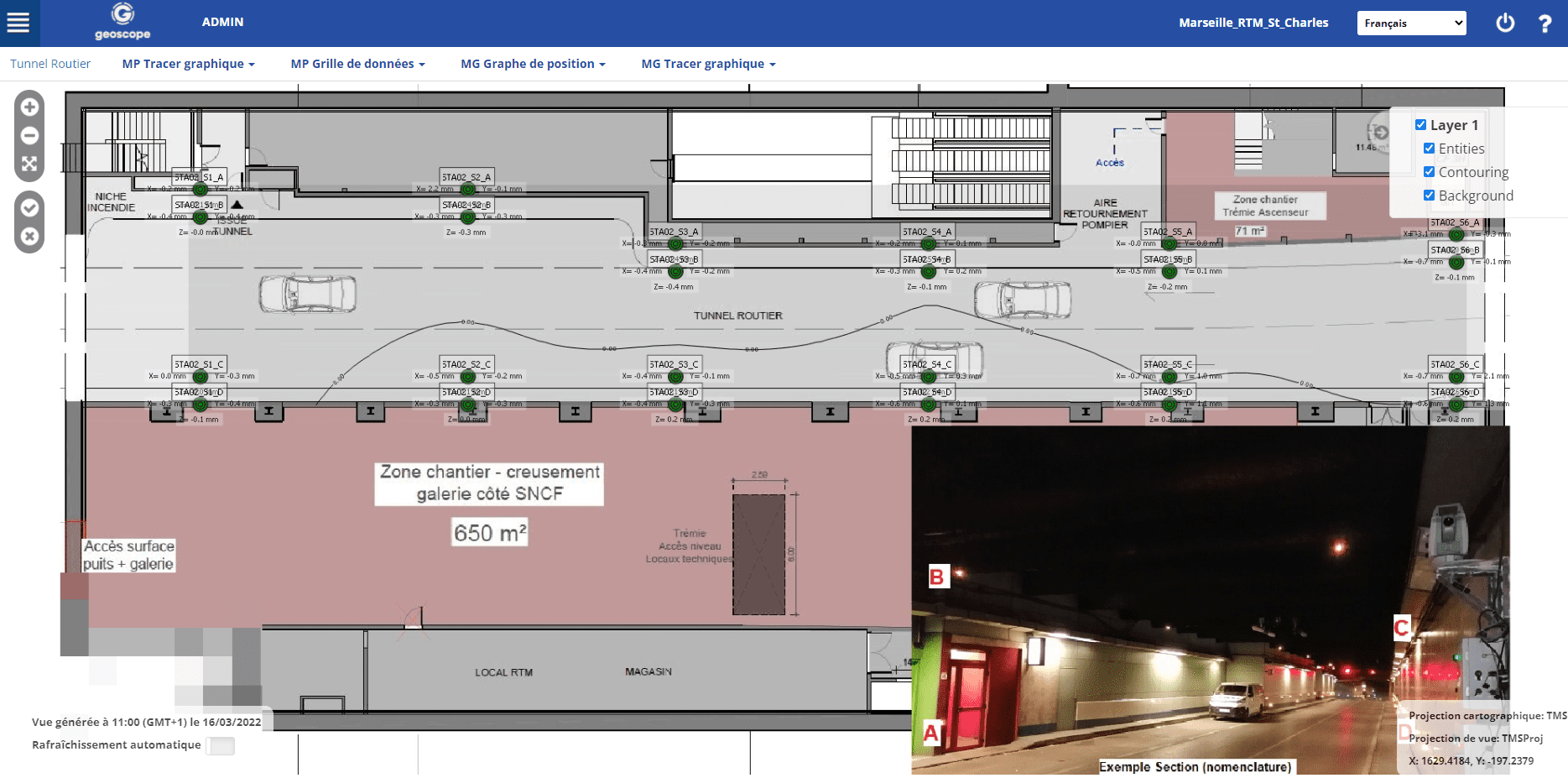Open the Français language dropdown
This screenshot has width=1568, height=778.
click(x=1411, y=23)
